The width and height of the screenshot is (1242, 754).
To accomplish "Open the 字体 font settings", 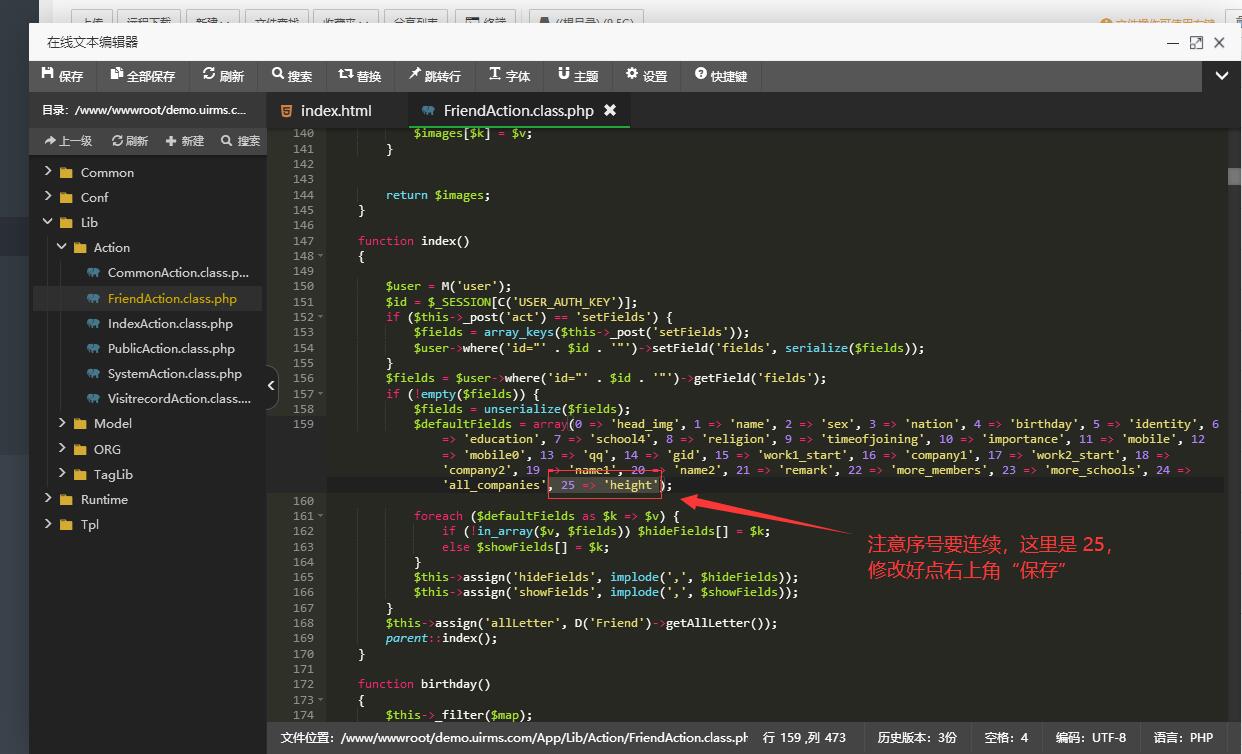I will tap(510, 76).
